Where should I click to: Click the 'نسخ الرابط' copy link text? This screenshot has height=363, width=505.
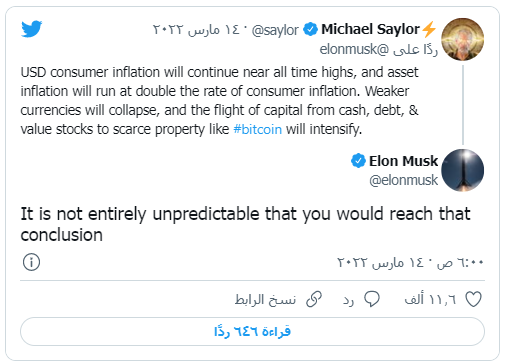click(265, 299)
